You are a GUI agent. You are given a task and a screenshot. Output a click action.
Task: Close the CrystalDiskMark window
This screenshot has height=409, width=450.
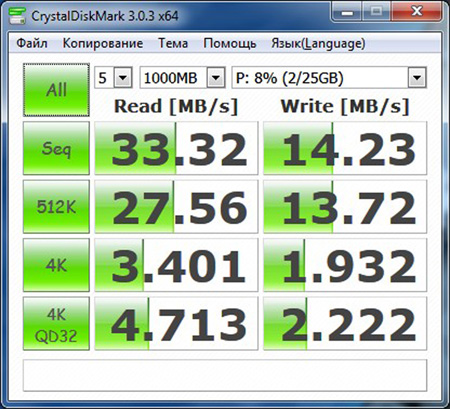point(417,12)
